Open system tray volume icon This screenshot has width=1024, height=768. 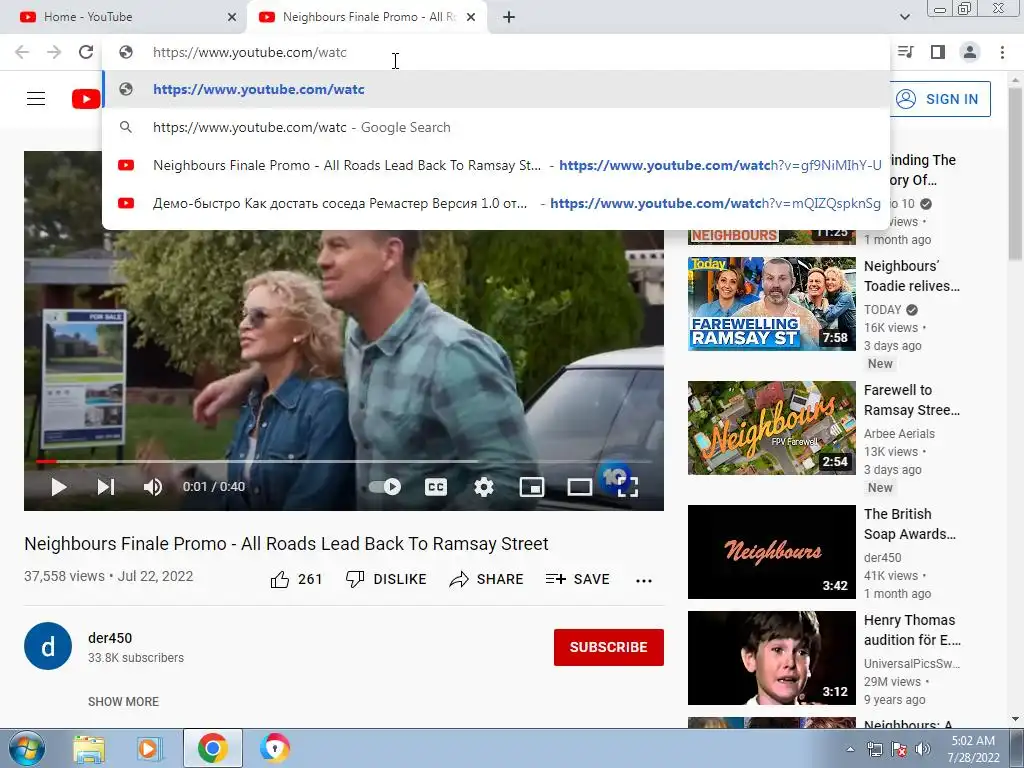[x=923, y=749]
